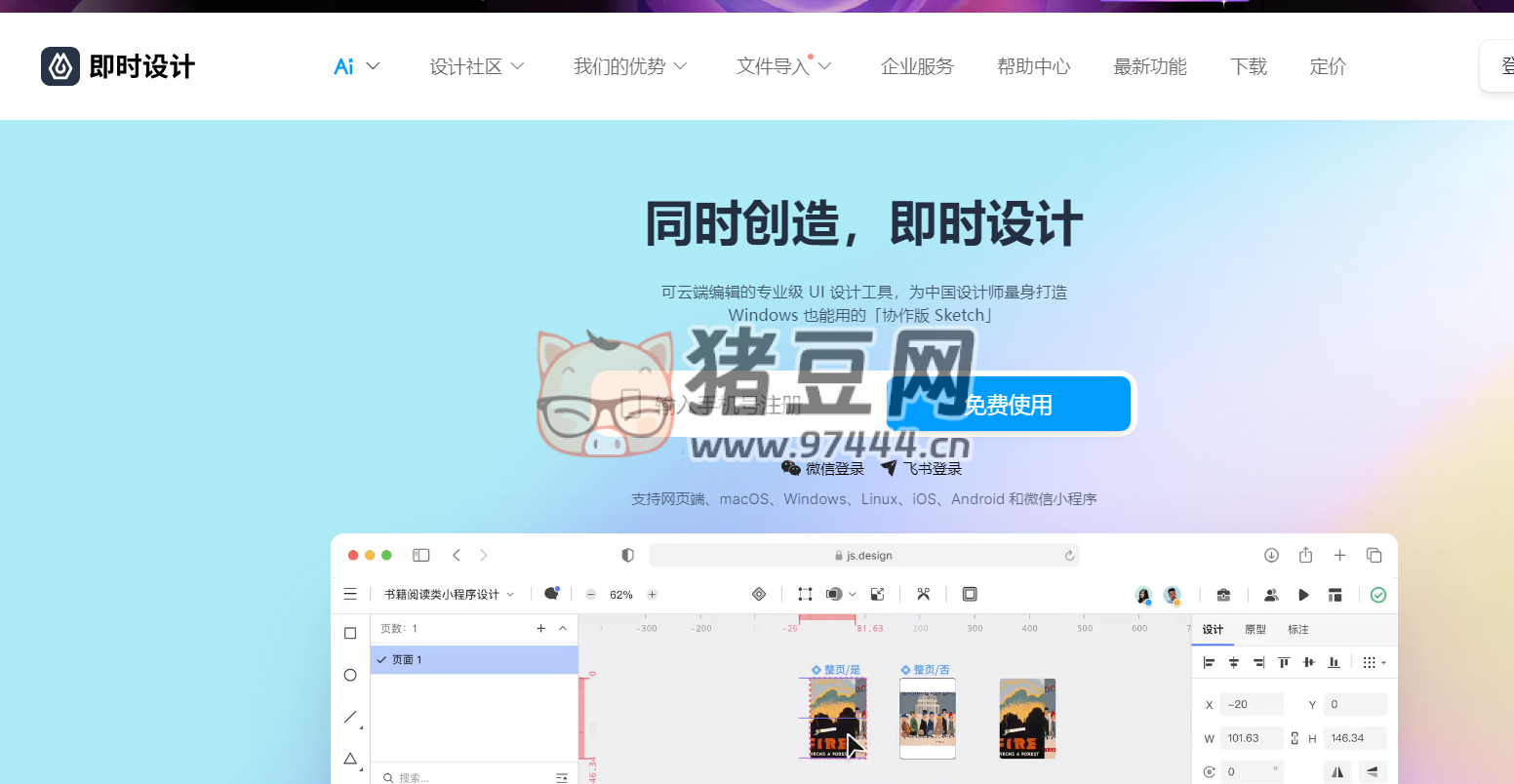Image resolution: width=1514 pixels, height=784 pixels.
Task: Select the Rectangle tool in the left toolbar
Action: click(x=350, y=632)
